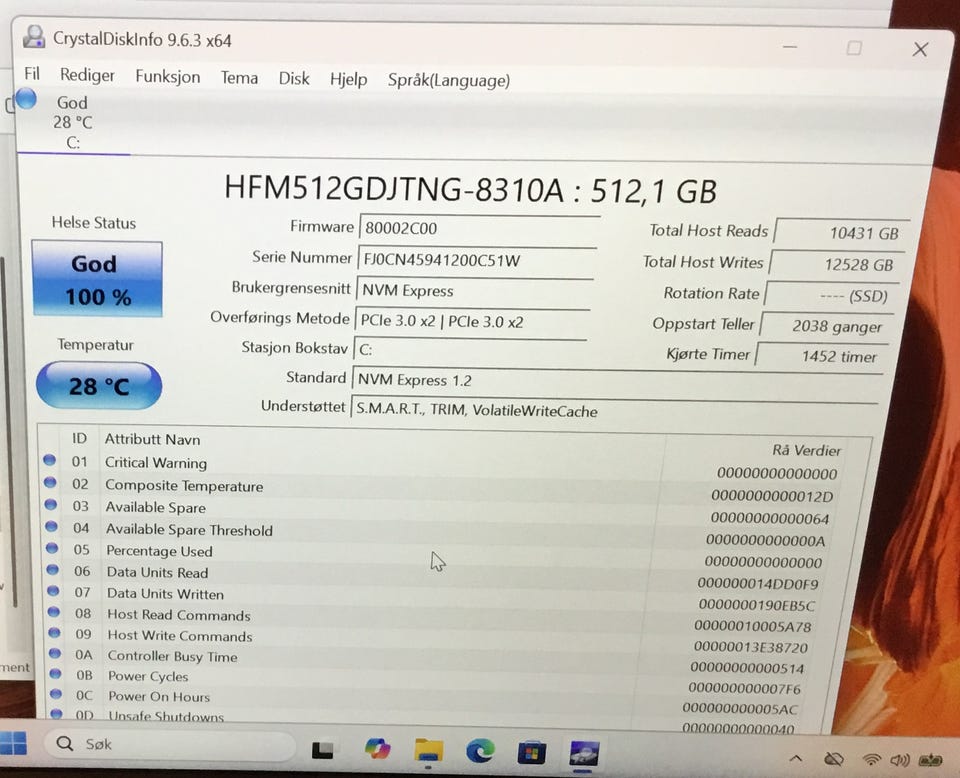Click the blue status dot beside the disk tab
The image size is (960, 778).
coord(26,99)
